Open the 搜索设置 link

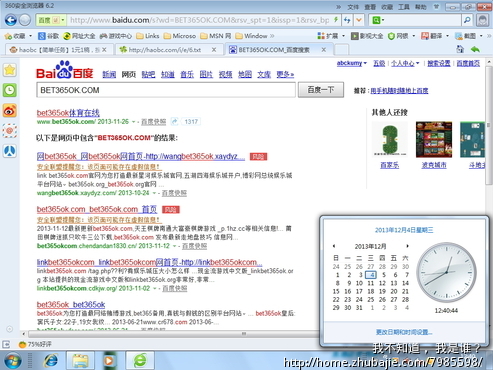pyautogui.click(x=439, y=63)
